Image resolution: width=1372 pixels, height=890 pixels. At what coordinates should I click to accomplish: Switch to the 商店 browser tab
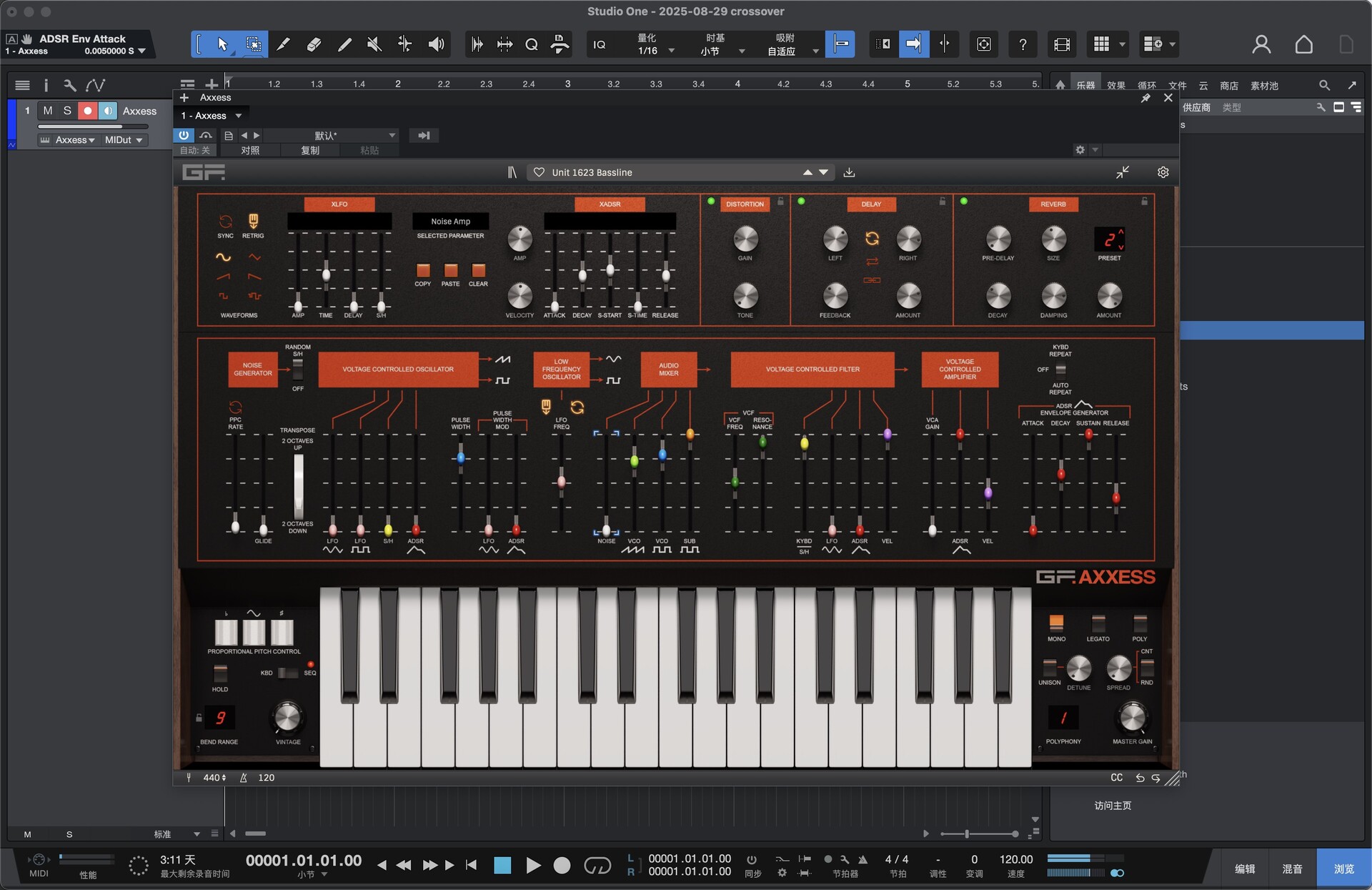[1229, 86]
